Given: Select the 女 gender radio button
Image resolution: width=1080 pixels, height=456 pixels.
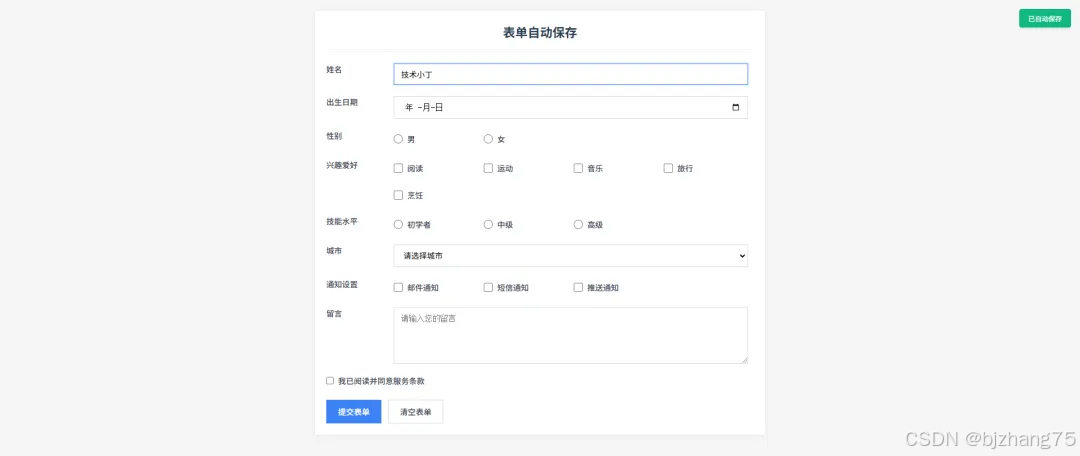Looking at the screenshot, I should click(488, 139).
